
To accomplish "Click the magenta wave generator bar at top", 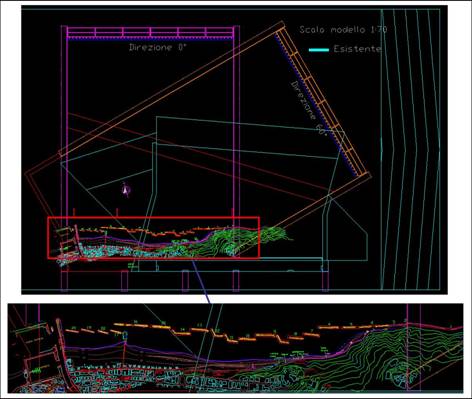I will (x=150, y=33).
